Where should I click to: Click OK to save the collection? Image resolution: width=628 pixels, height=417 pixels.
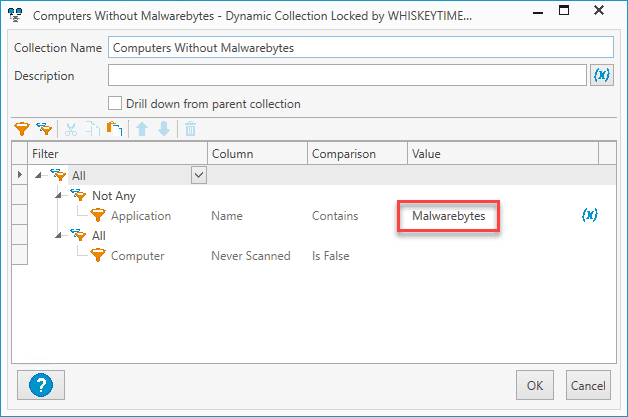click(x=535, y=385)
